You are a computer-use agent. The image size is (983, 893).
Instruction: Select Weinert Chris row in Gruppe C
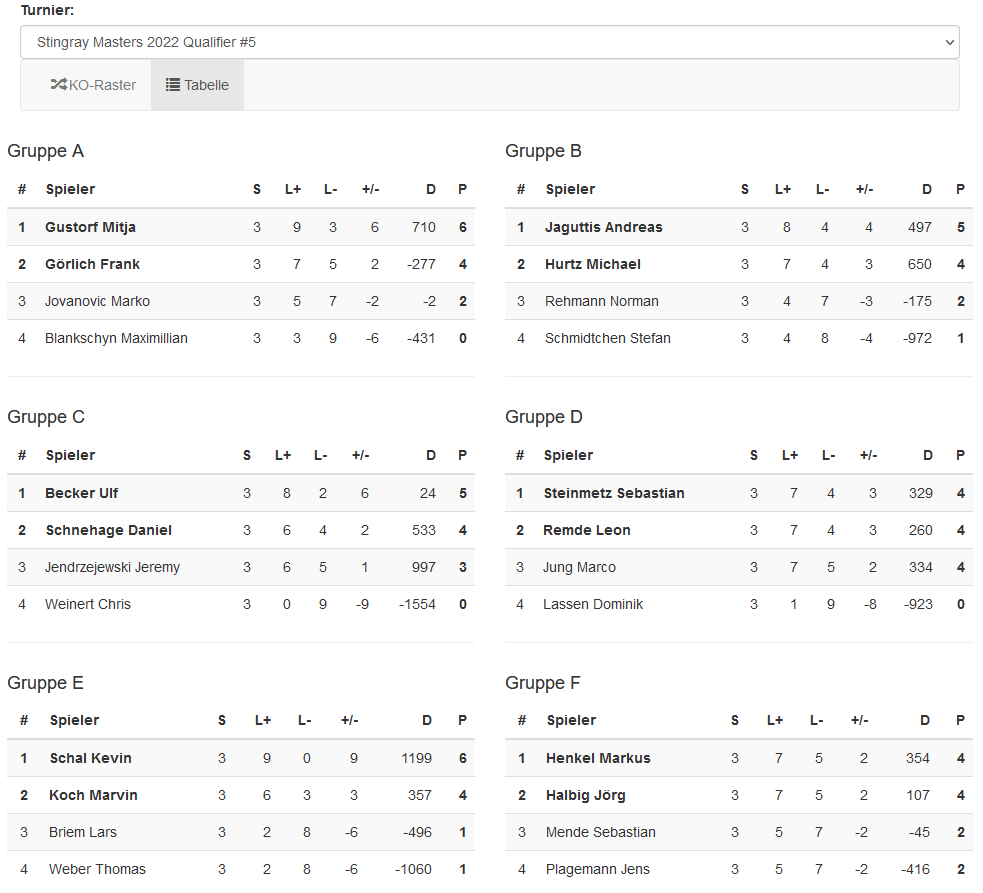click(x=88, y=604)
